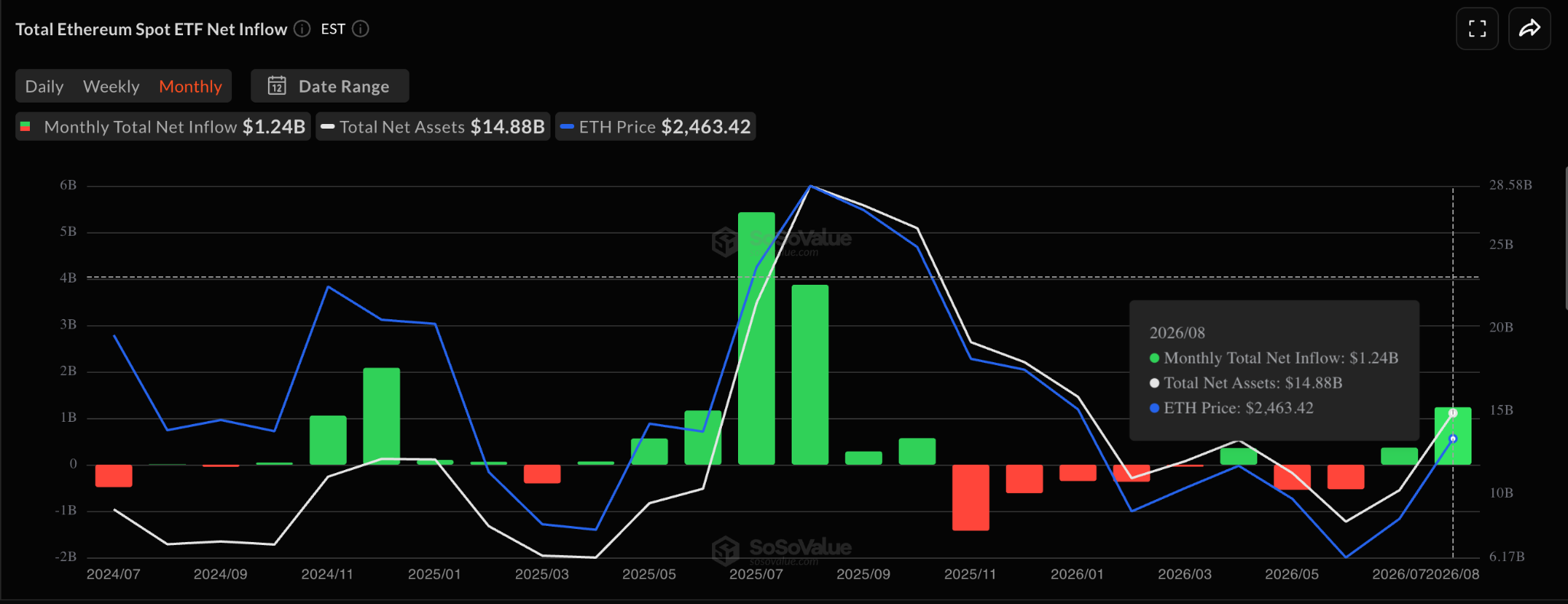The image size is (1568, 604).
Task: Select the Monthly tab
Action: coord(191,87)
